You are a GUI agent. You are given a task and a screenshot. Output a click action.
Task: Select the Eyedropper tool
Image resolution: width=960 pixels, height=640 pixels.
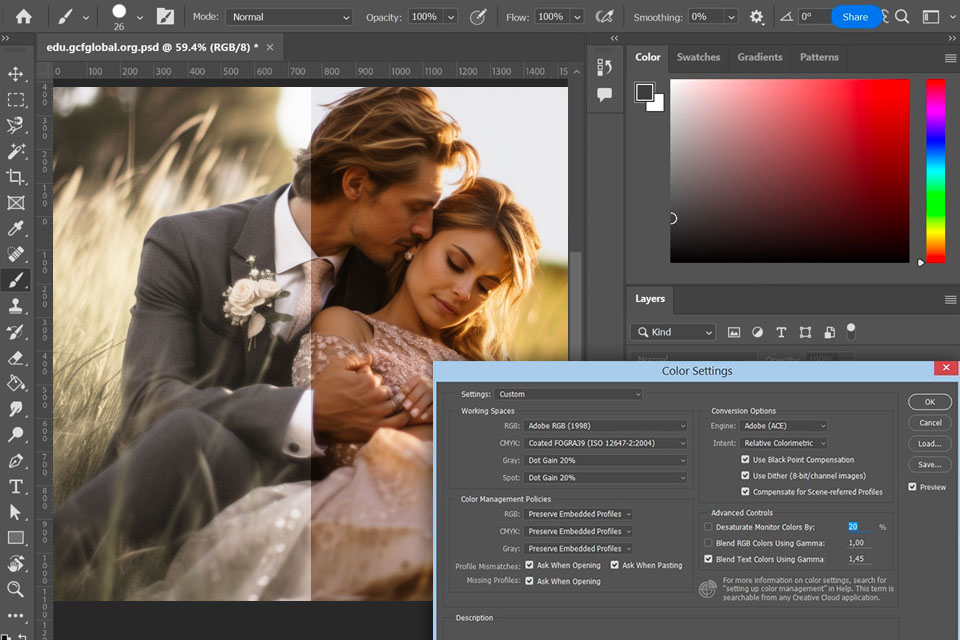15,228
